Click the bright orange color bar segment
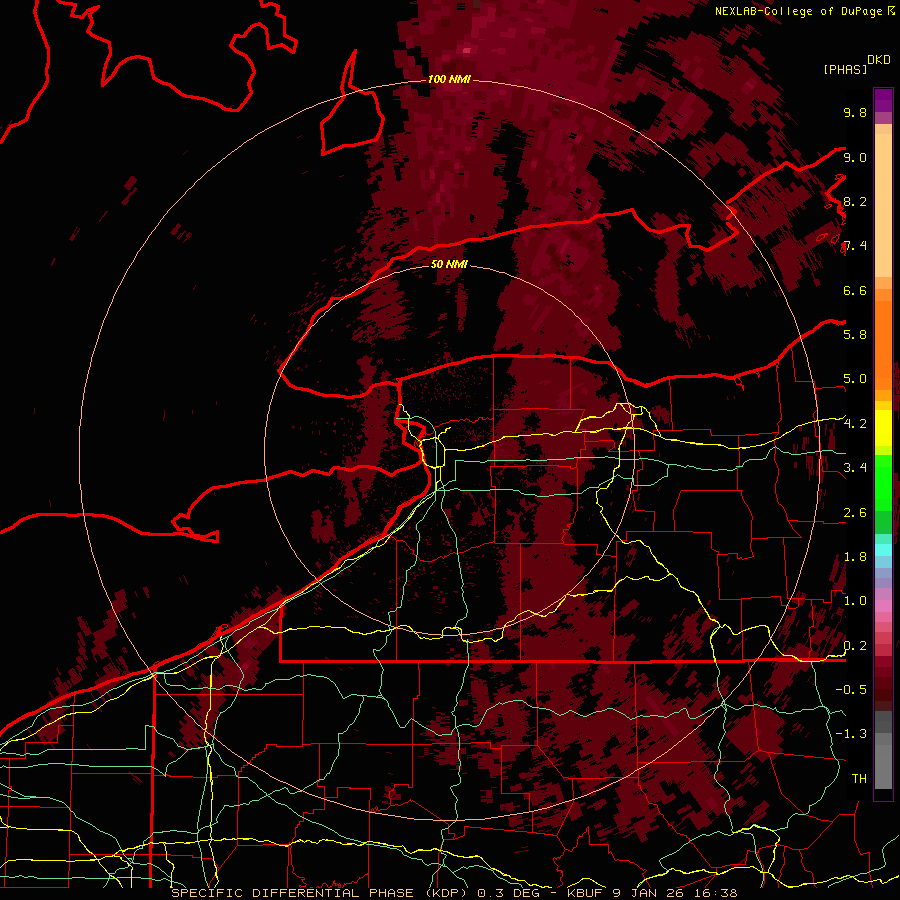 [x=883, y=346]
